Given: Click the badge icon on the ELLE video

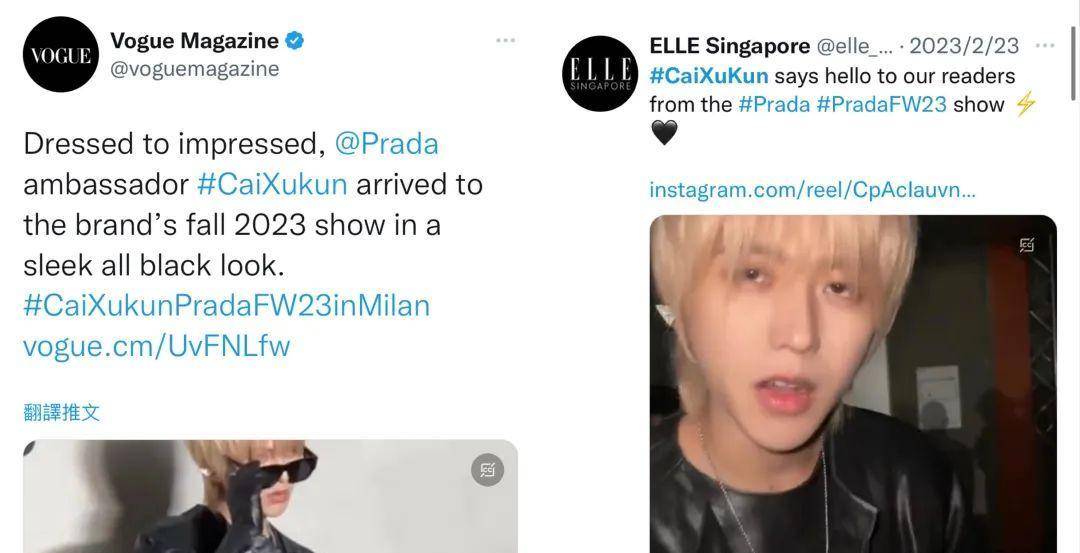Looking at the screenshot, I should tap(1027, 245).
